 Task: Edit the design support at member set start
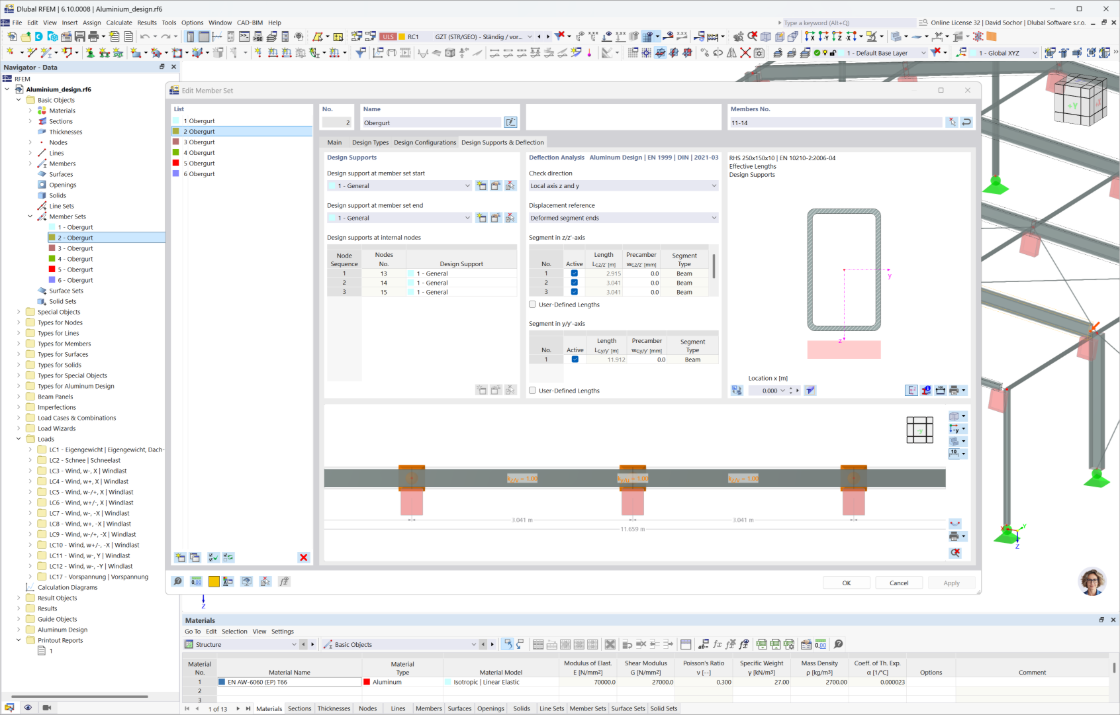pyautogui.click(x=496, y=186)
